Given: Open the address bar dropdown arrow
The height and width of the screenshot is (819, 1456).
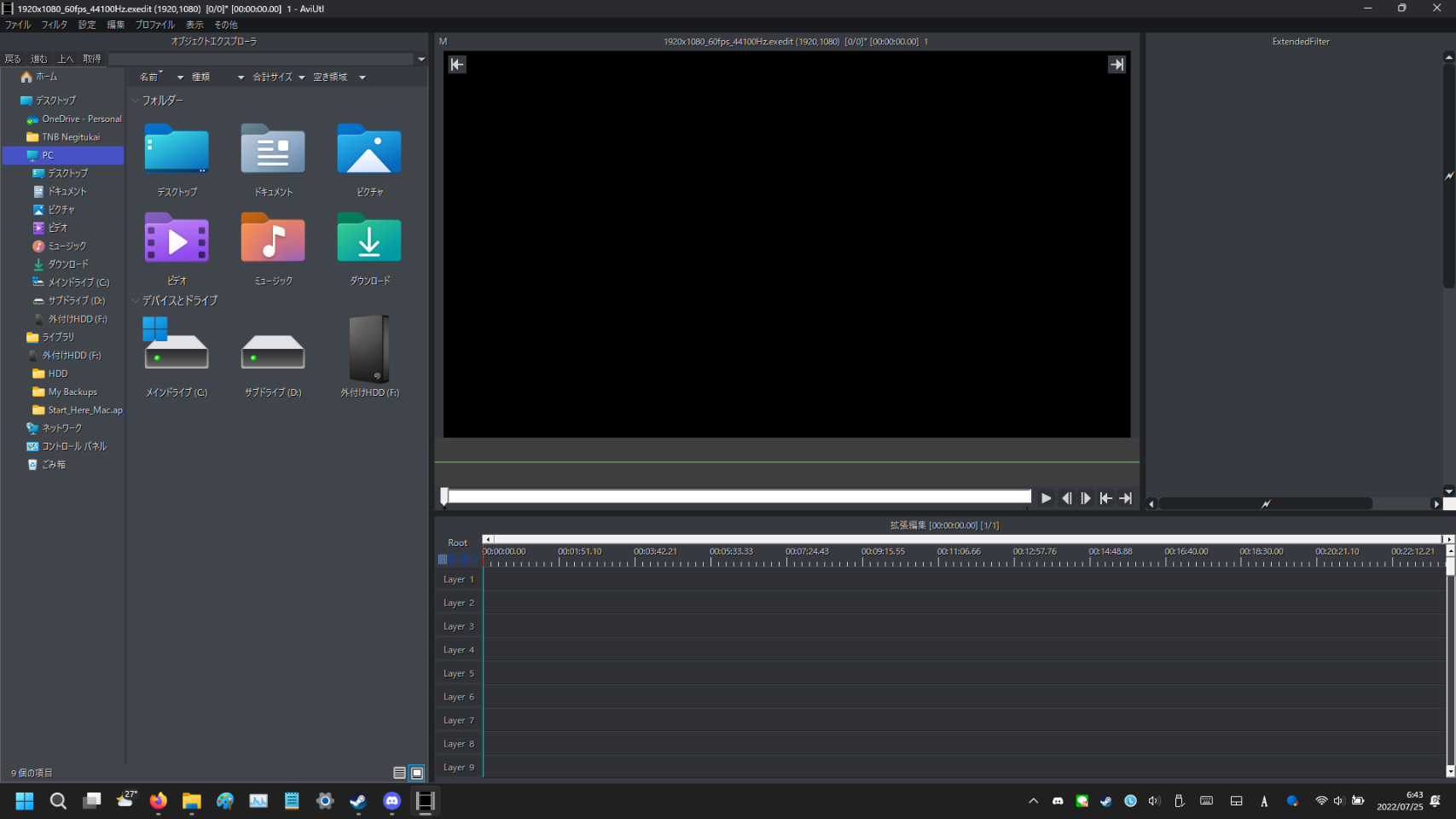Looking at the screenshot, I should coord(421,59).
